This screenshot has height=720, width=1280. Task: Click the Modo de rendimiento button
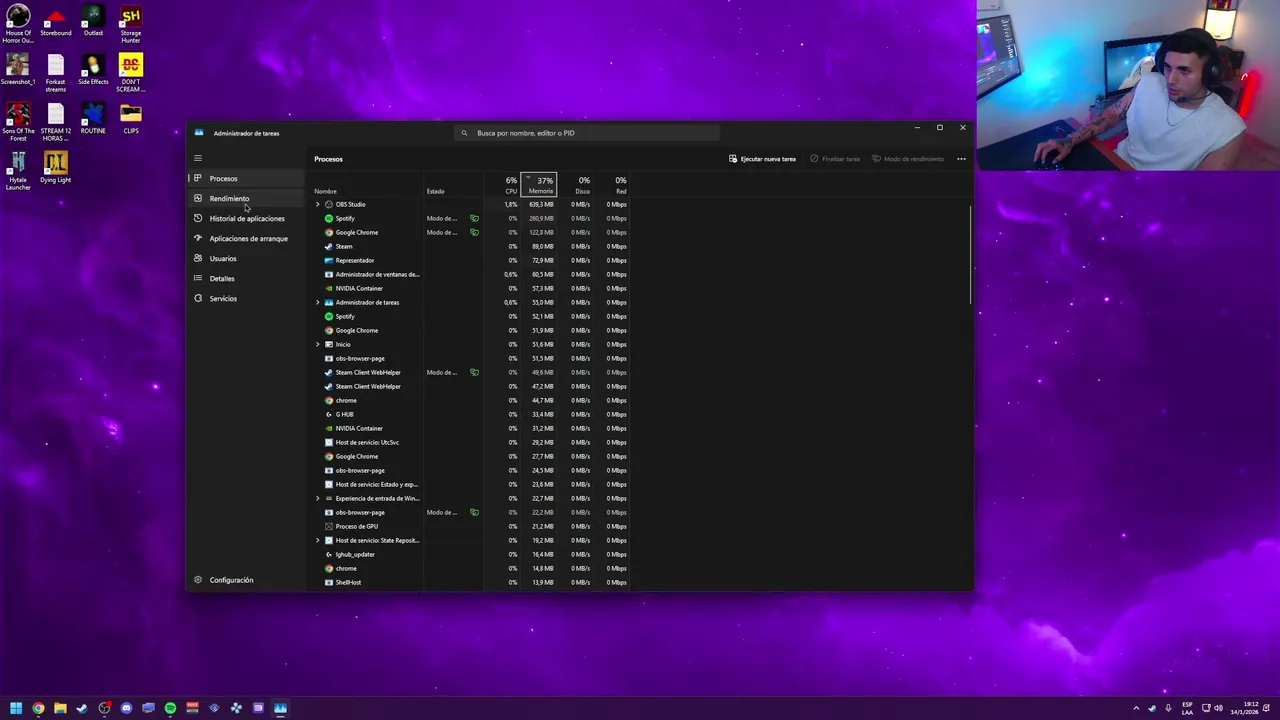[x=908, y=159]
